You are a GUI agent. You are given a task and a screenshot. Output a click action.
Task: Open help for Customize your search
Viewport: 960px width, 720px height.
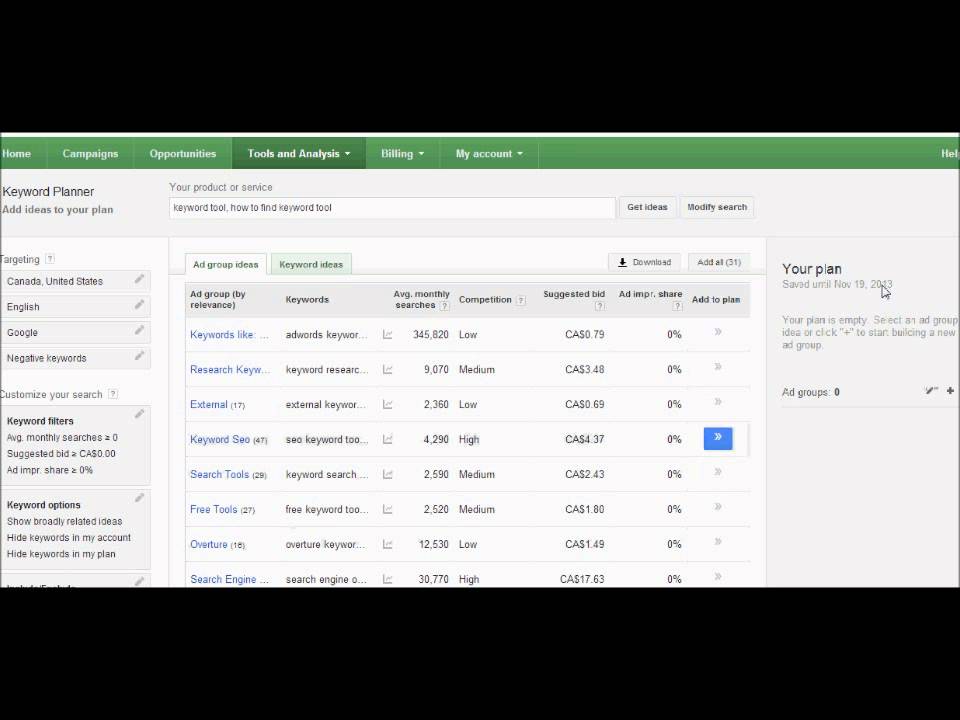coord(113,394)
